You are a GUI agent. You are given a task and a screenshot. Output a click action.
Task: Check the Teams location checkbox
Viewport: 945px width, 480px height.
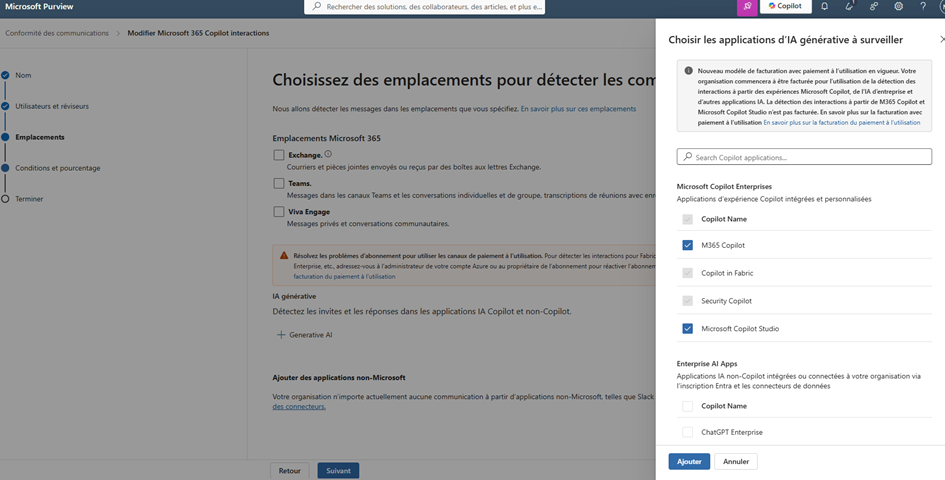tap(279, 184)
